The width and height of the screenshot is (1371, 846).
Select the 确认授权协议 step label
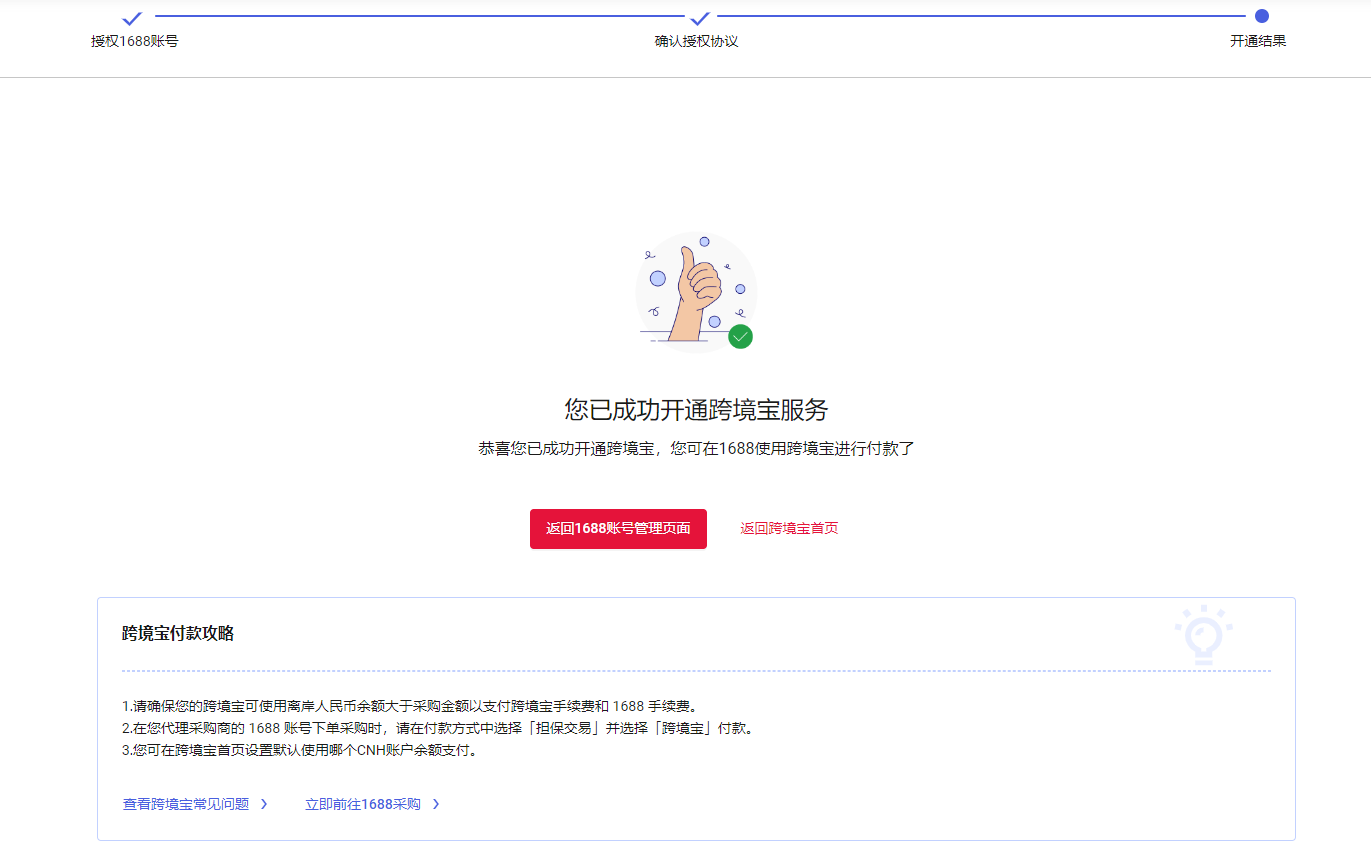point(696,42)
